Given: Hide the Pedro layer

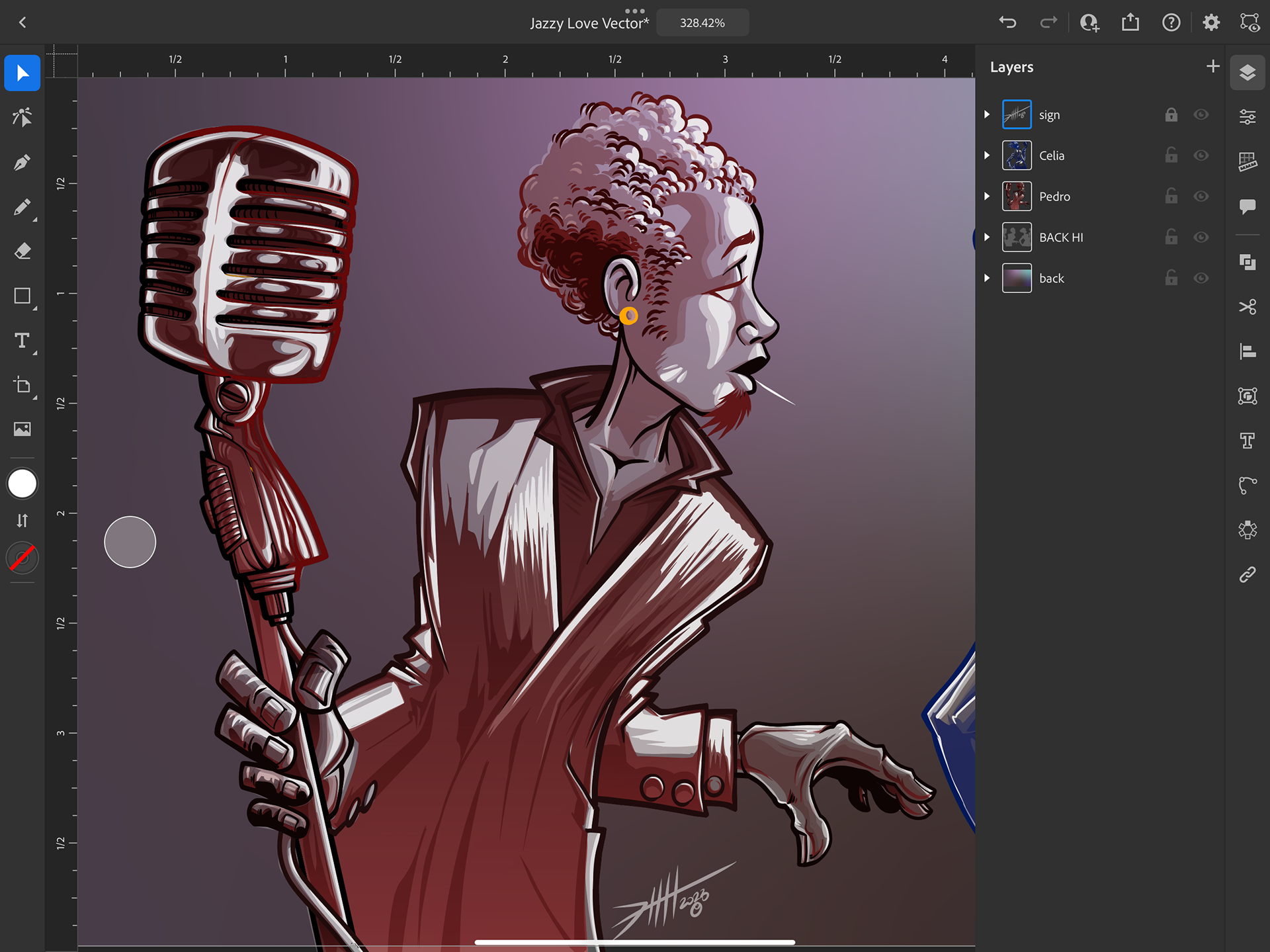Looking at the screenshot, I should [1201, 196].
